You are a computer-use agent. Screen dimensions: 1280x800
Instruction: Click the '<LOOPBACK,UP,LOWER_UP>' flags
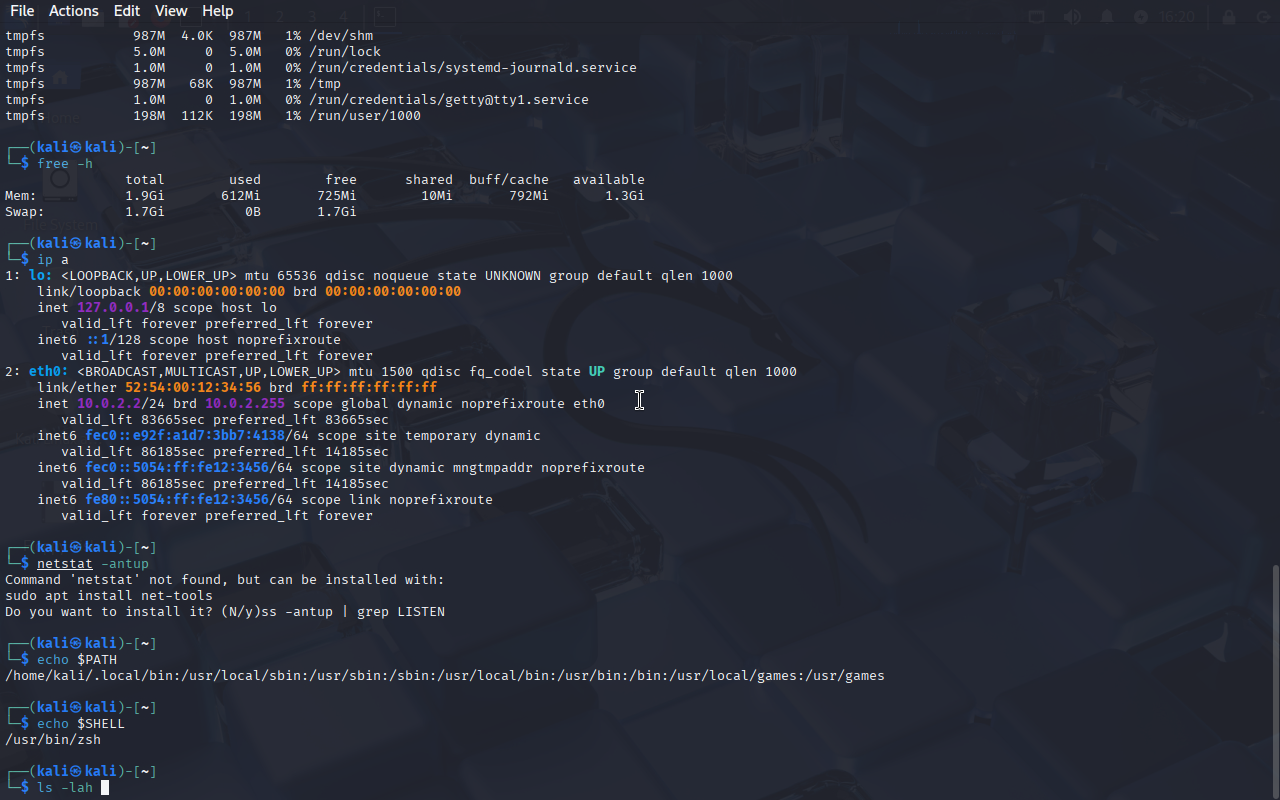[149, 276]
